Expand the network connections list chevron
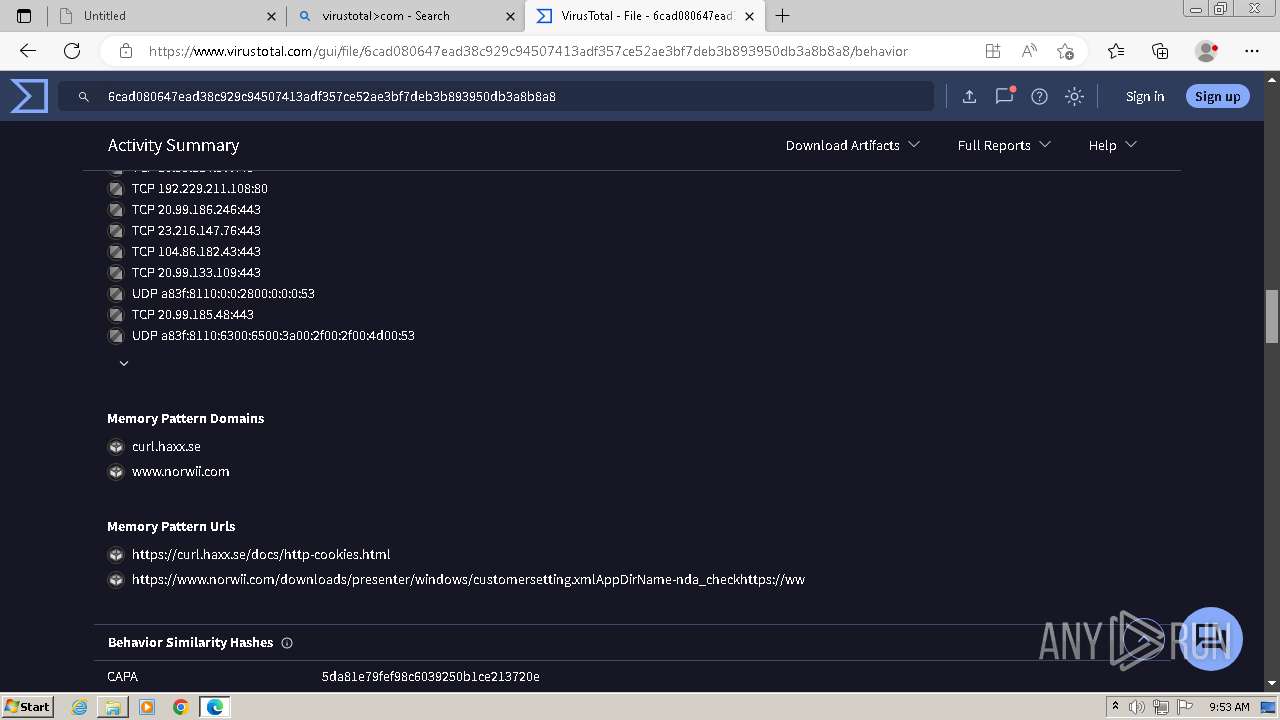Screen dimensions: 1280x720 pyautogui.click(x=124, y=363)
